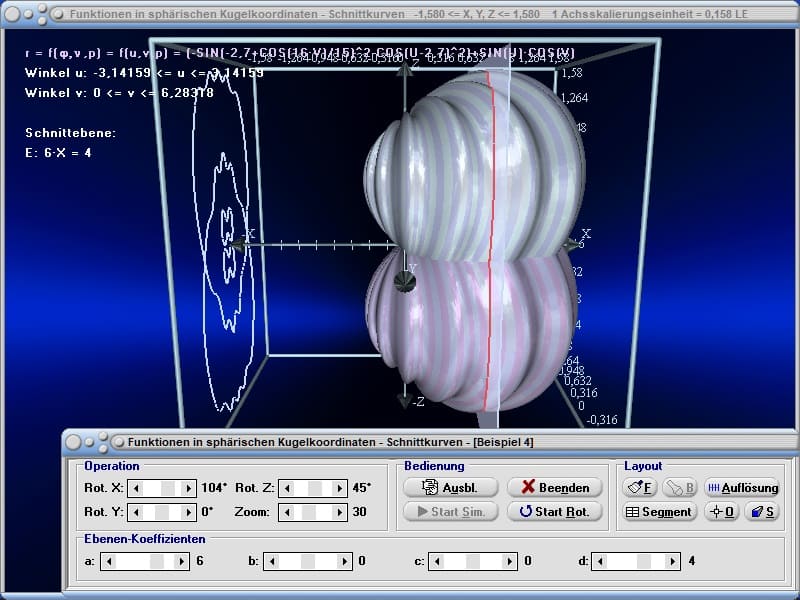The image size is (800, 600).
Task: Click the S layout button
Action: [x=762, y=512]
